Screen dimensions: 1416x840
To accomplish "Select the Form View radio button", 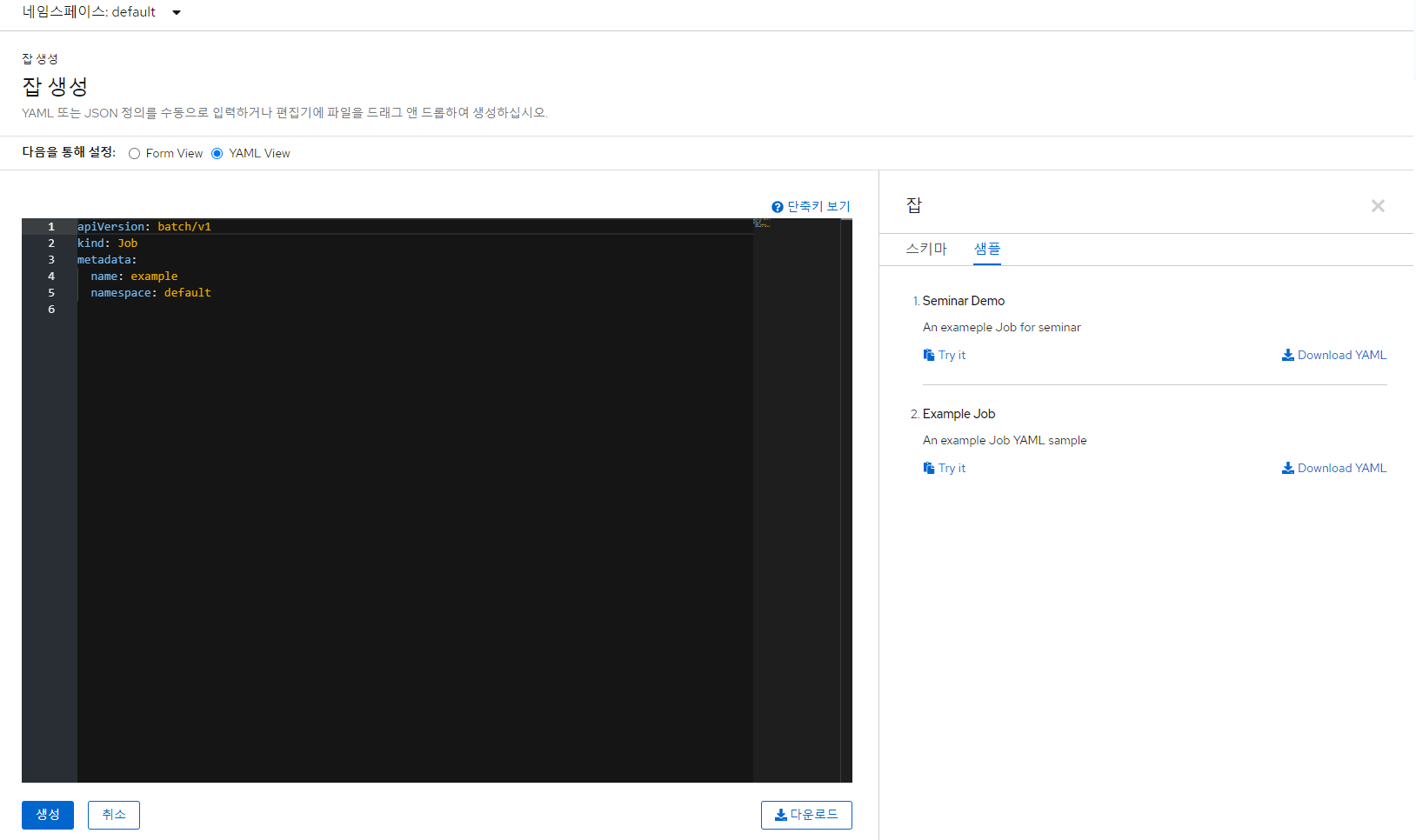I will tap(134, 154).
